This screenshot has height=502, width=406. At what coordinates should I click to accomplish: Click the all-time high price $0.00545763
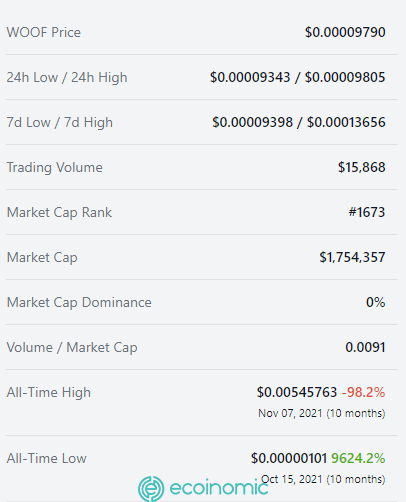pyautogui.click(x=297, y=392)
